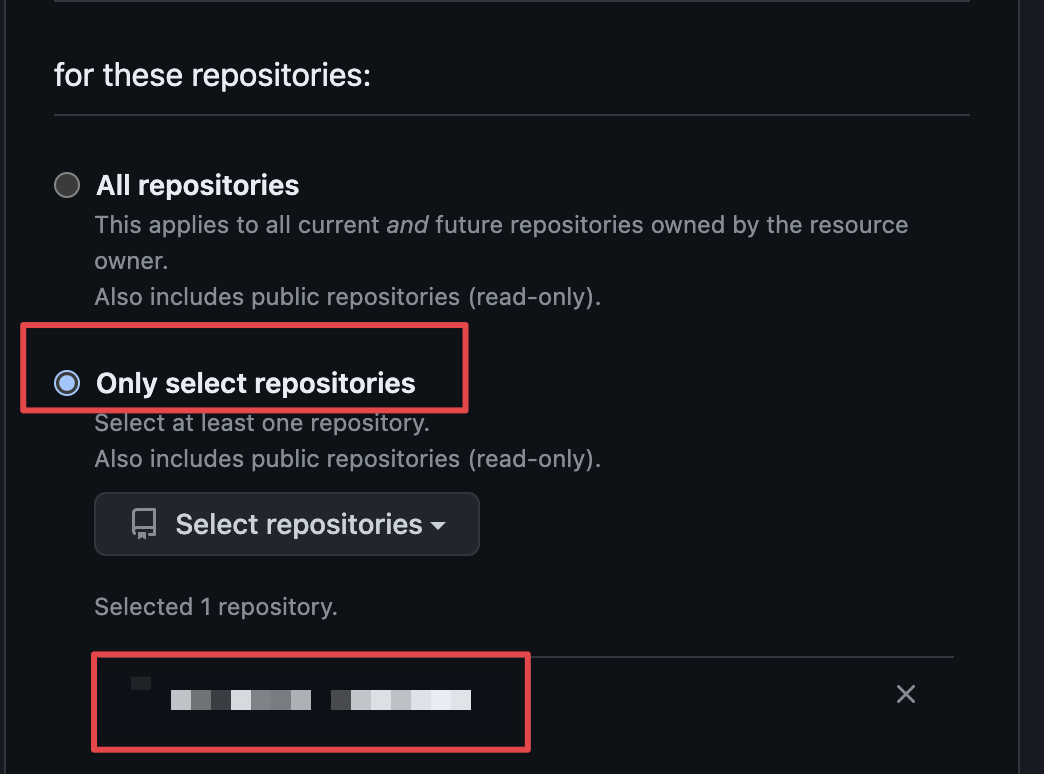The image size is (1044, 774).
Task: Click the repo book icon in Select repositories
Action: point(144,524)
